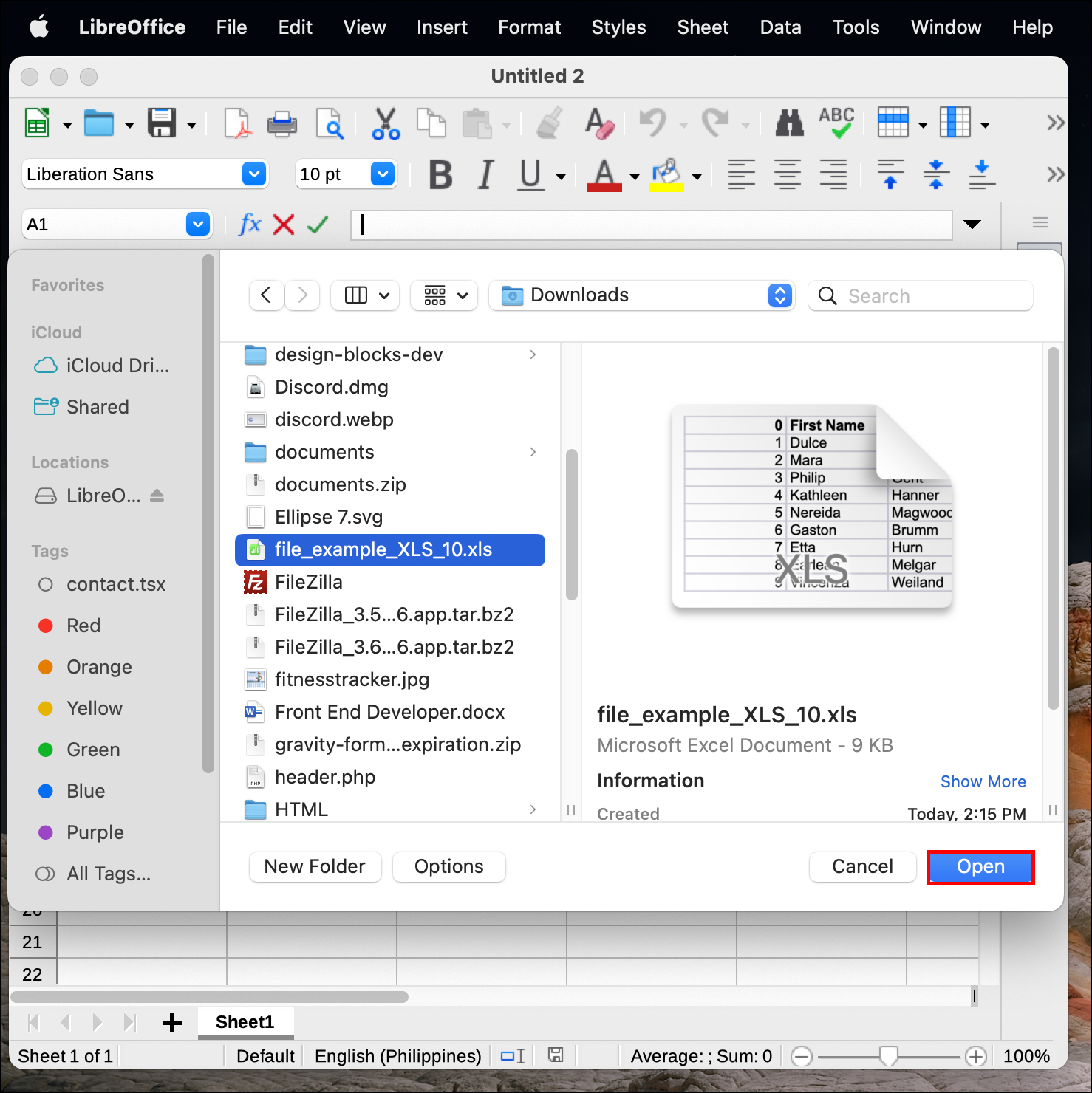Click the Print icon in toolbar
1092x1093 pixels.
pyautogui.click(x=281, y=123)
